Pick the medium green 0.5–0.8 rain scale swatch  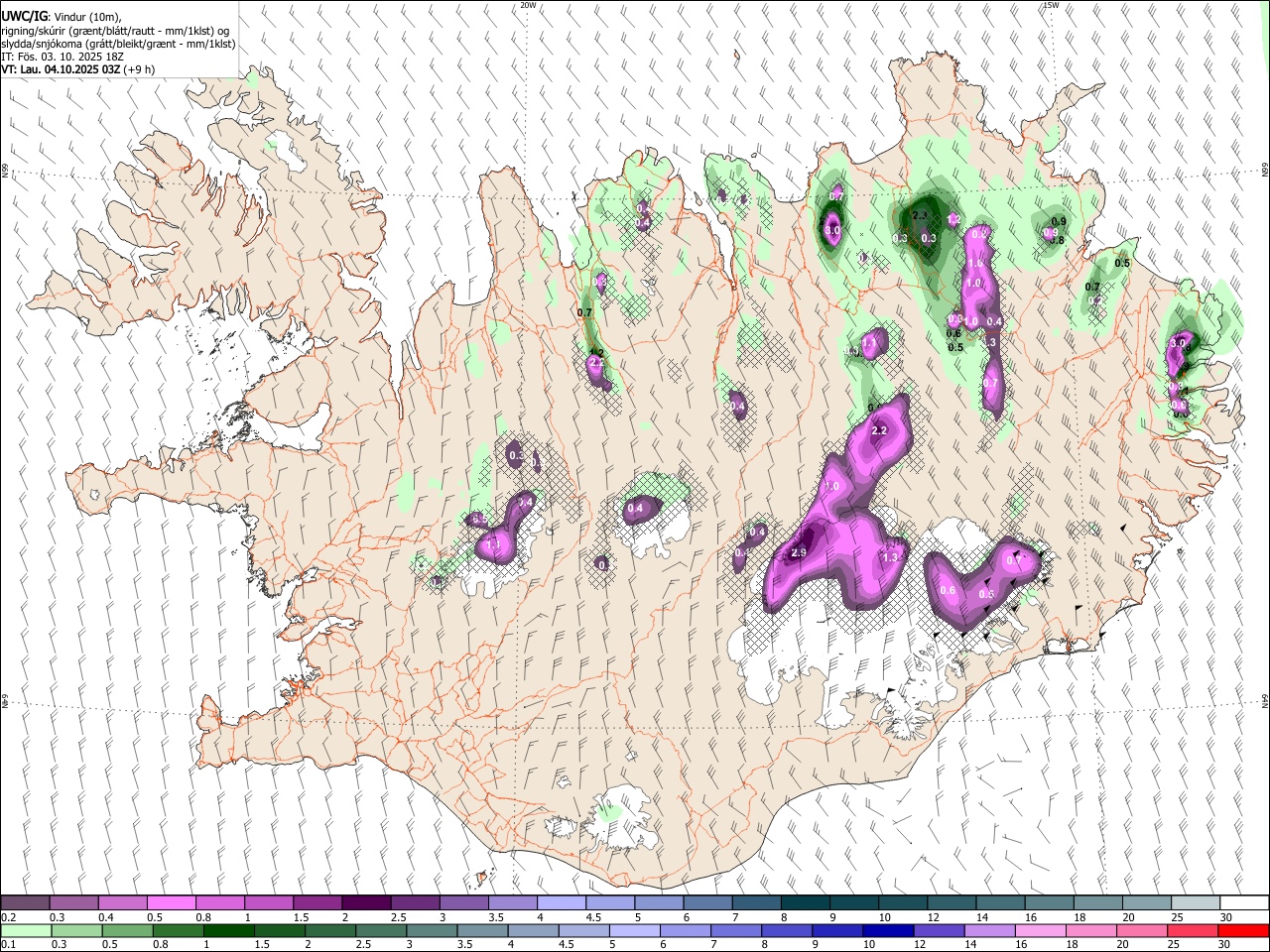pyautogui.click(x=127, y=930)
